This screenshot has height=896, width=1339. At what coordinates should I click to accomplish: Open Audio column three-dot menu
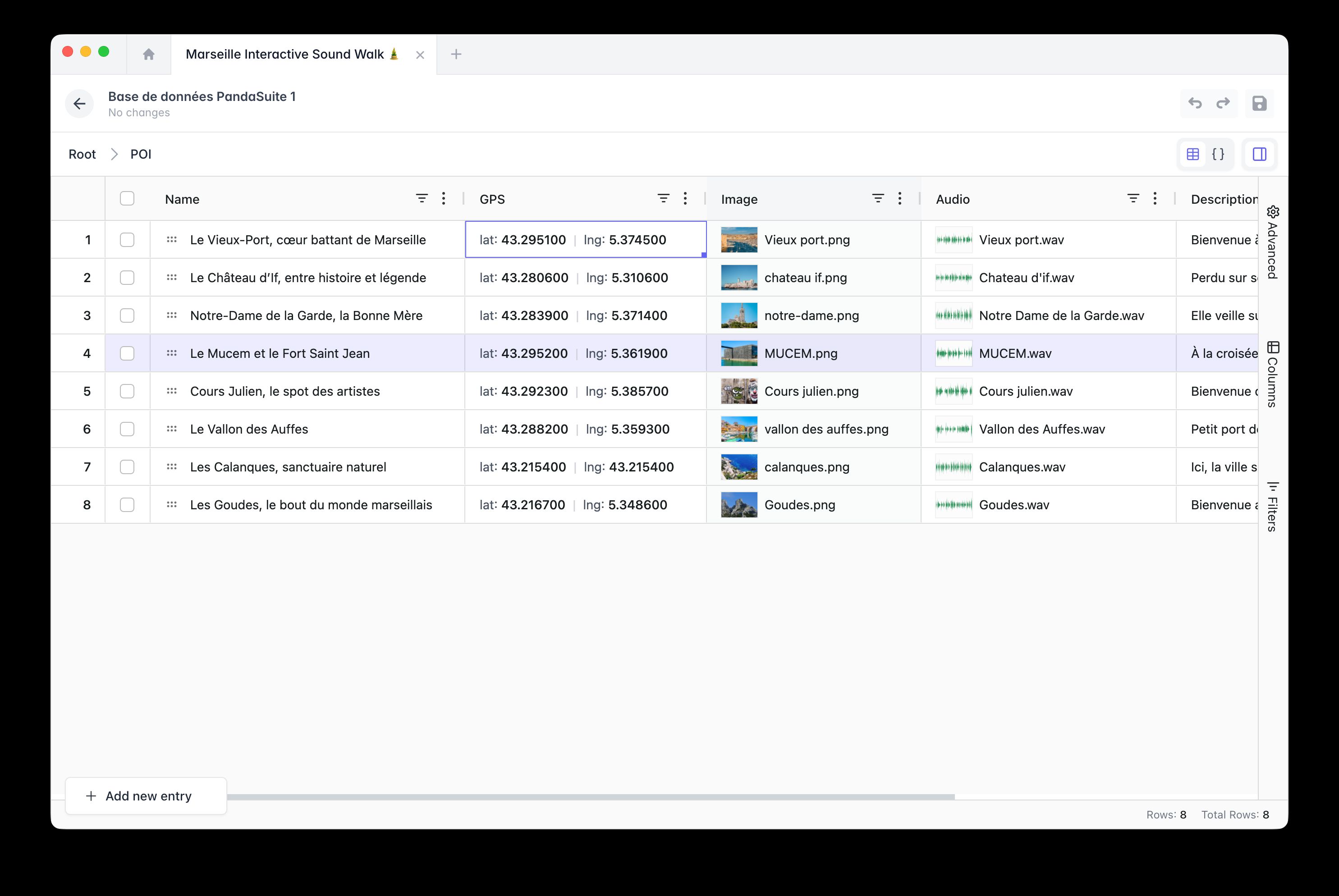pyautogui.click(x=1155, y=199)
